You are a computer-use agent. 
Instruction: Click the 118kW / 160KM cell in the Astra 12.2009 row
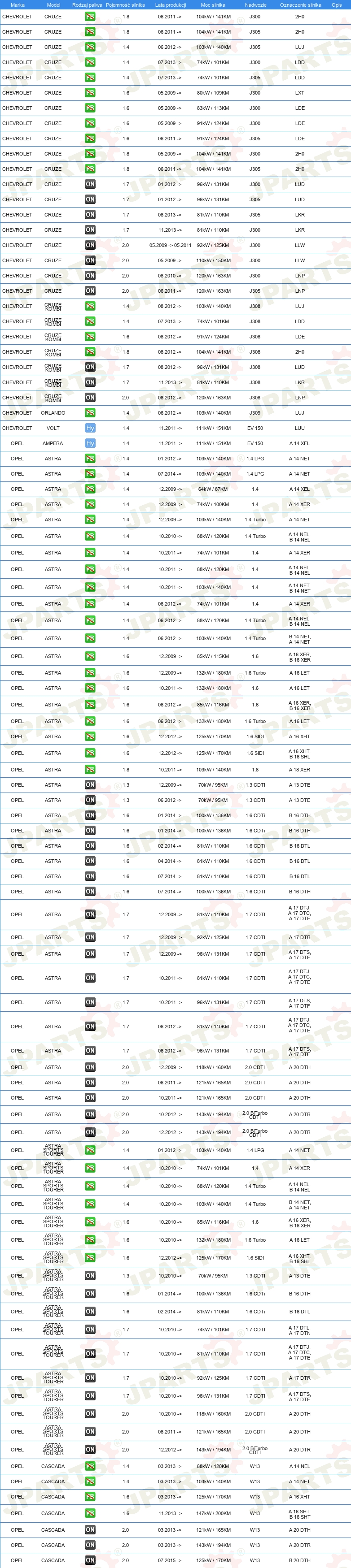point(213,1067)
